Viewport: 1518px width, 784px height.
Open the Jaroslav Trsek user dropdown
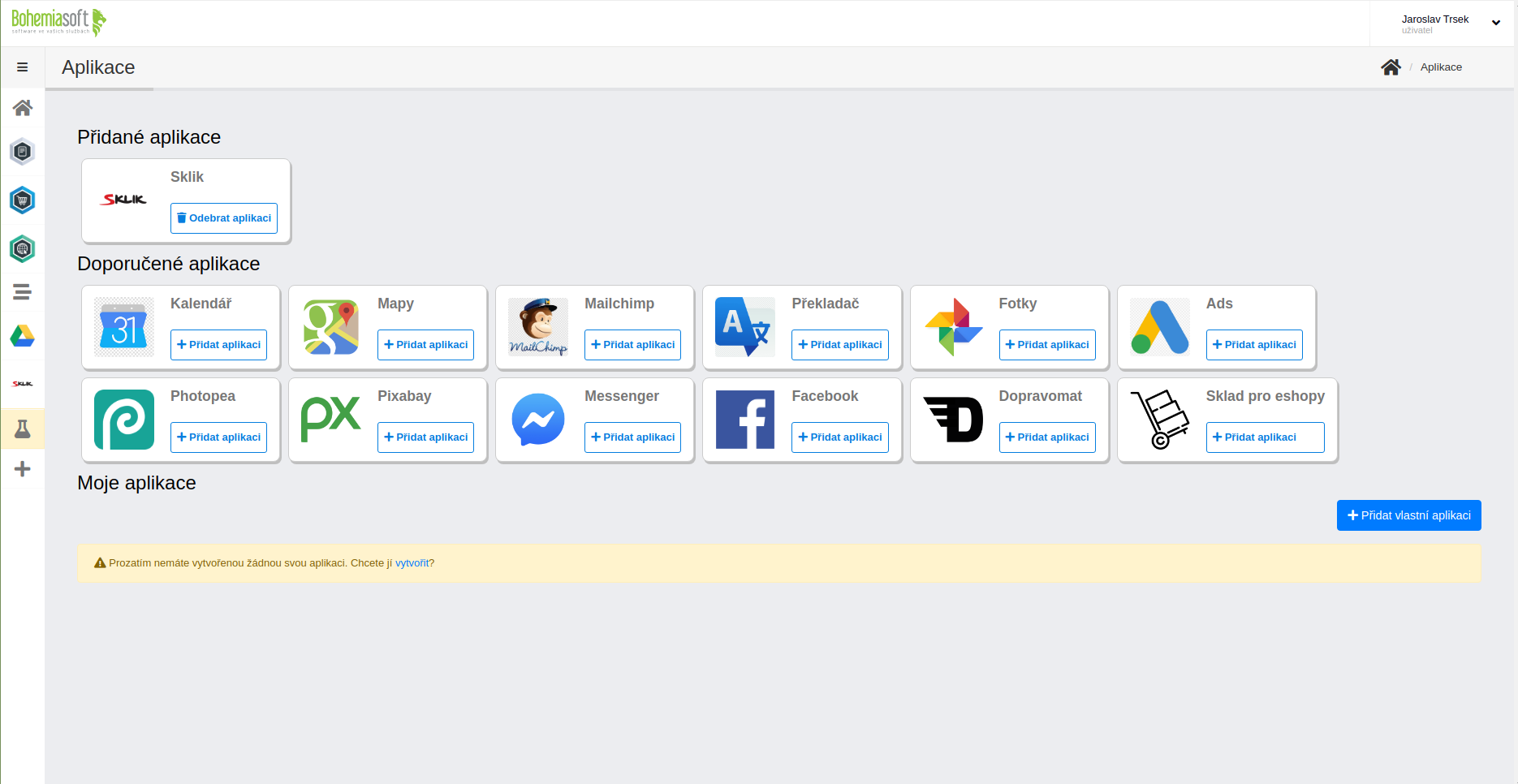click(x=1495, y=23)
